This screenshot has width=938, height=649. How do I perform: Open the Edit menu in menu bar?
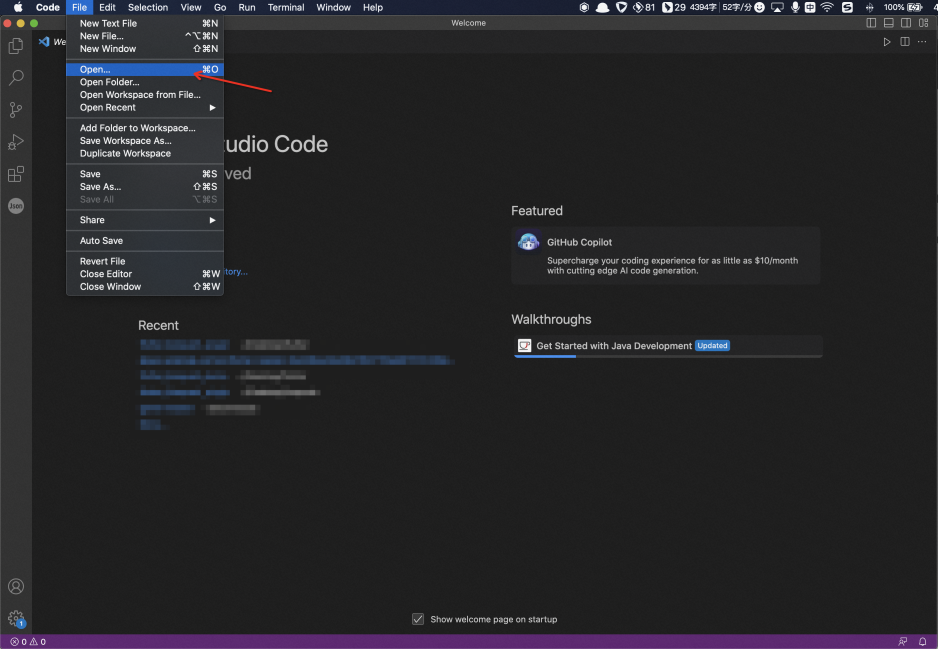[107, 7]
